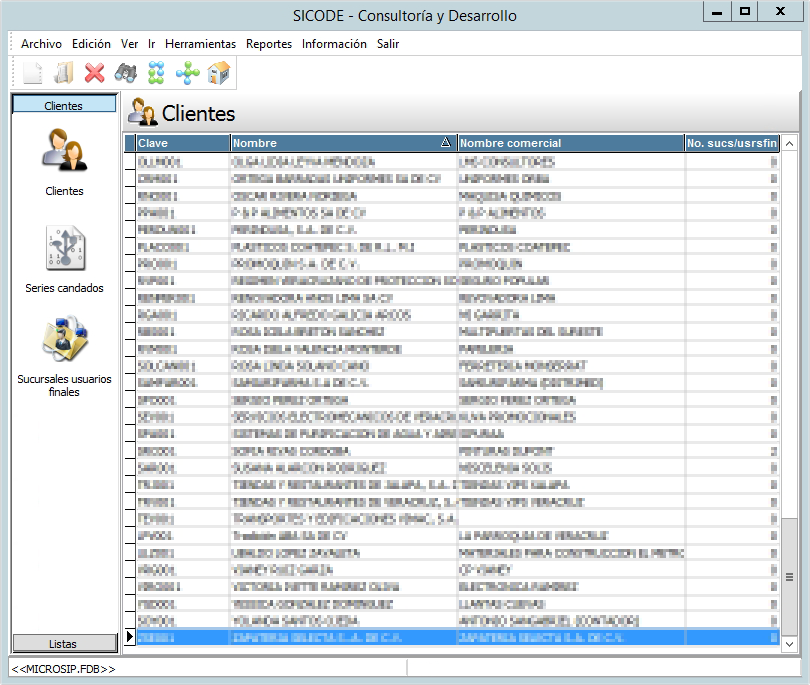The image size is (810, 685).
Task: Select the highlighted last row in grid
Action: tap(400, 637)
